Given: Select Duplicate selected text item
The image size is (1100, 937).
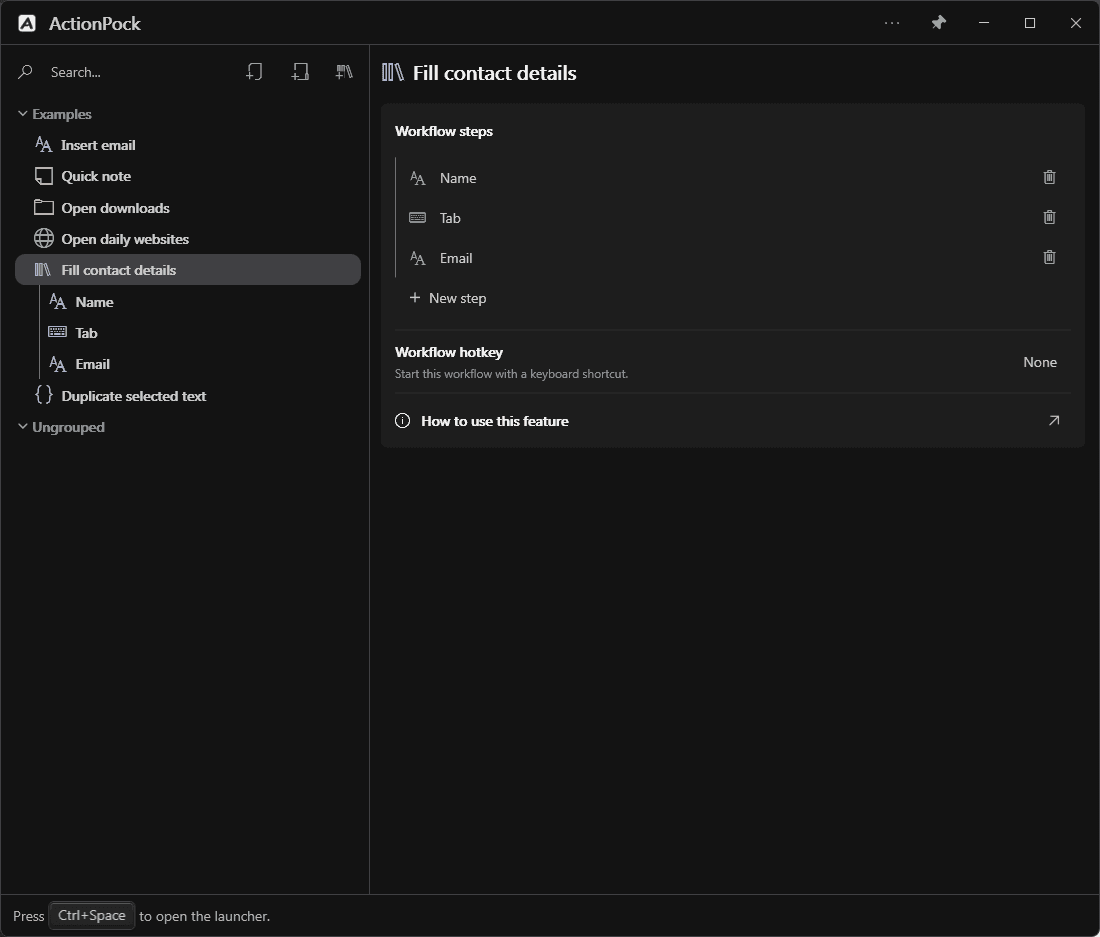Looking at the screenshot, I should (x=188, y=396).
